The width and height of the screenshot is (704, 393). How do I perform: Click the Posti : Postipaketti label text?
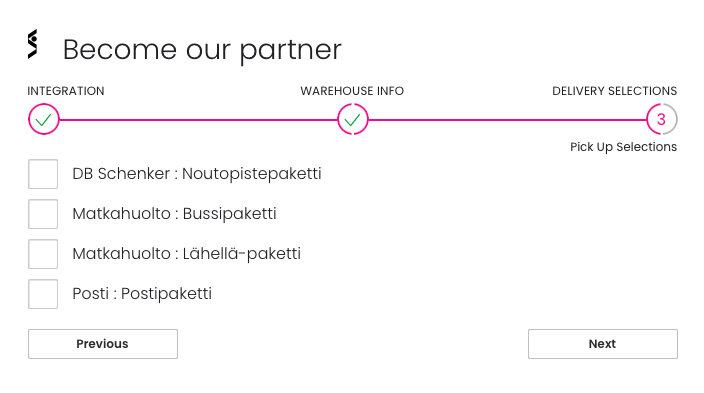[x=142, y=294]
